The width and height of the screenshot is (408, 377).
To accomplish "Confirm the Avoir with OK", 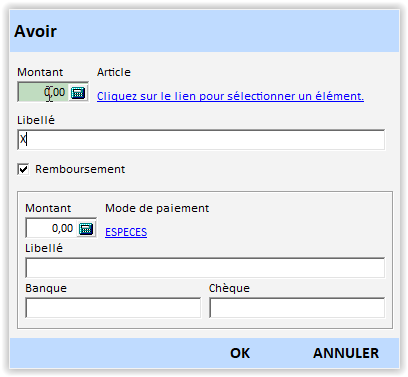I will point(240,353).
